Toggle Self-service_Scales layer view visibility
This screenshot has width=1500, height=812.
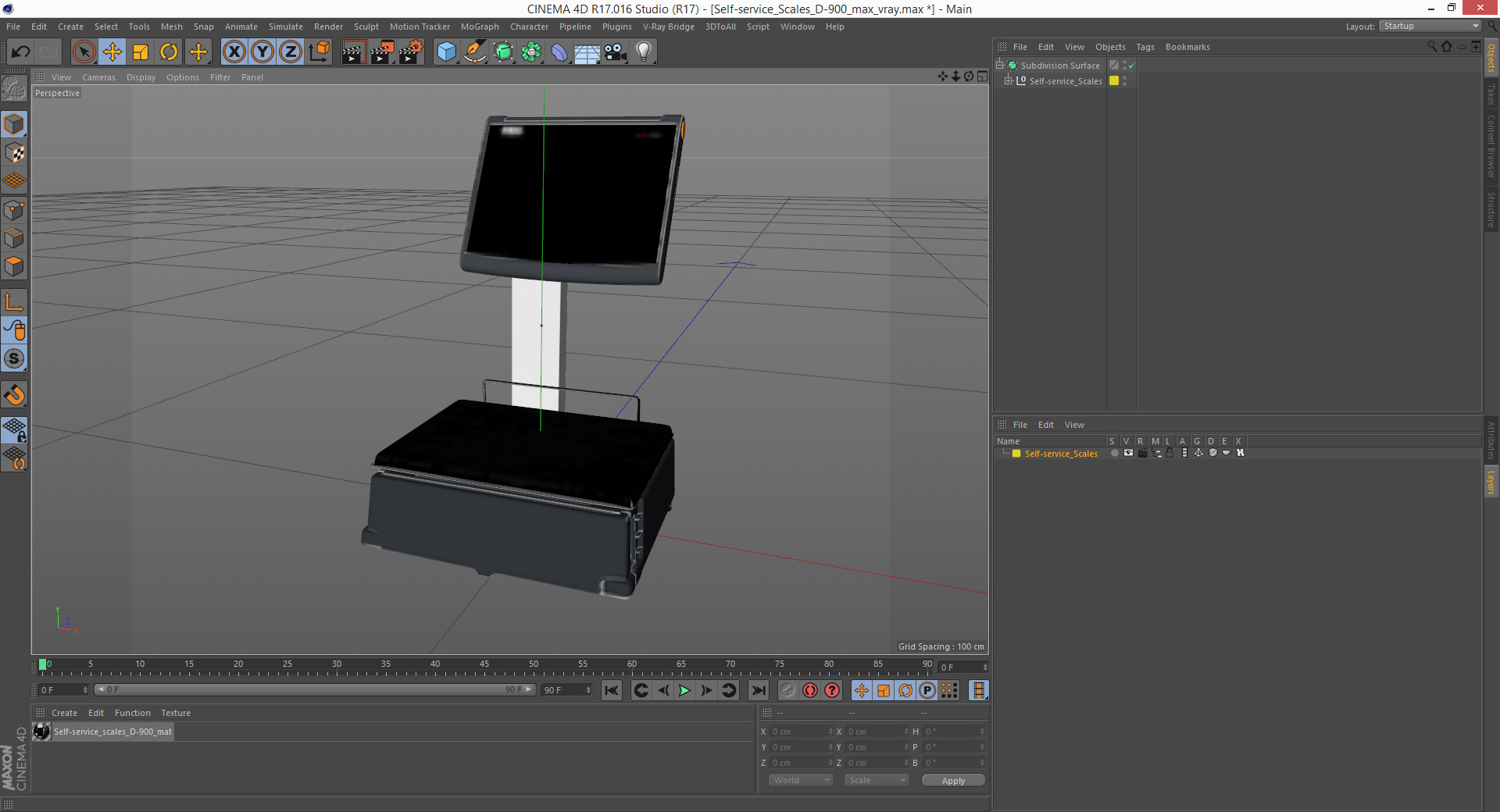(1128, 453)
